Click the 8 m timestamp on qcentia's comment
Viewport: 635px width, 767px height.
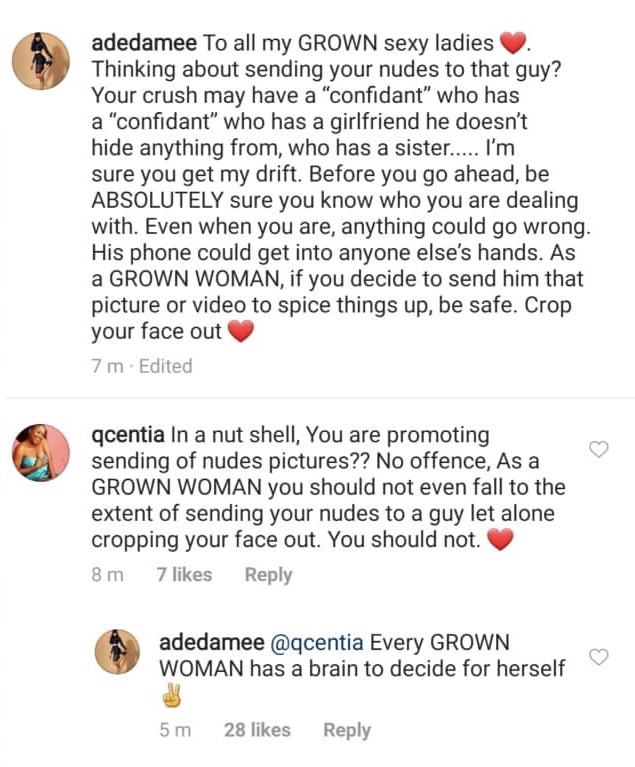point(107,575)
